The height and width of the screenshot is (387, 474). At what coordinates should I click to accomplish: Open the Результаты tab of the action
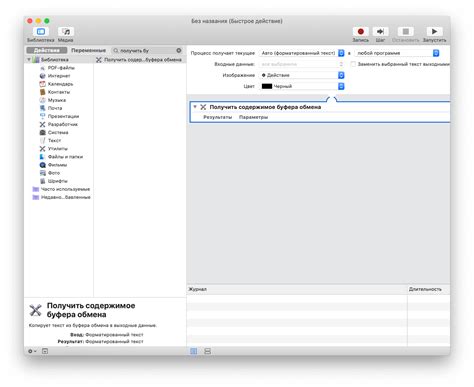pos(218,117)
